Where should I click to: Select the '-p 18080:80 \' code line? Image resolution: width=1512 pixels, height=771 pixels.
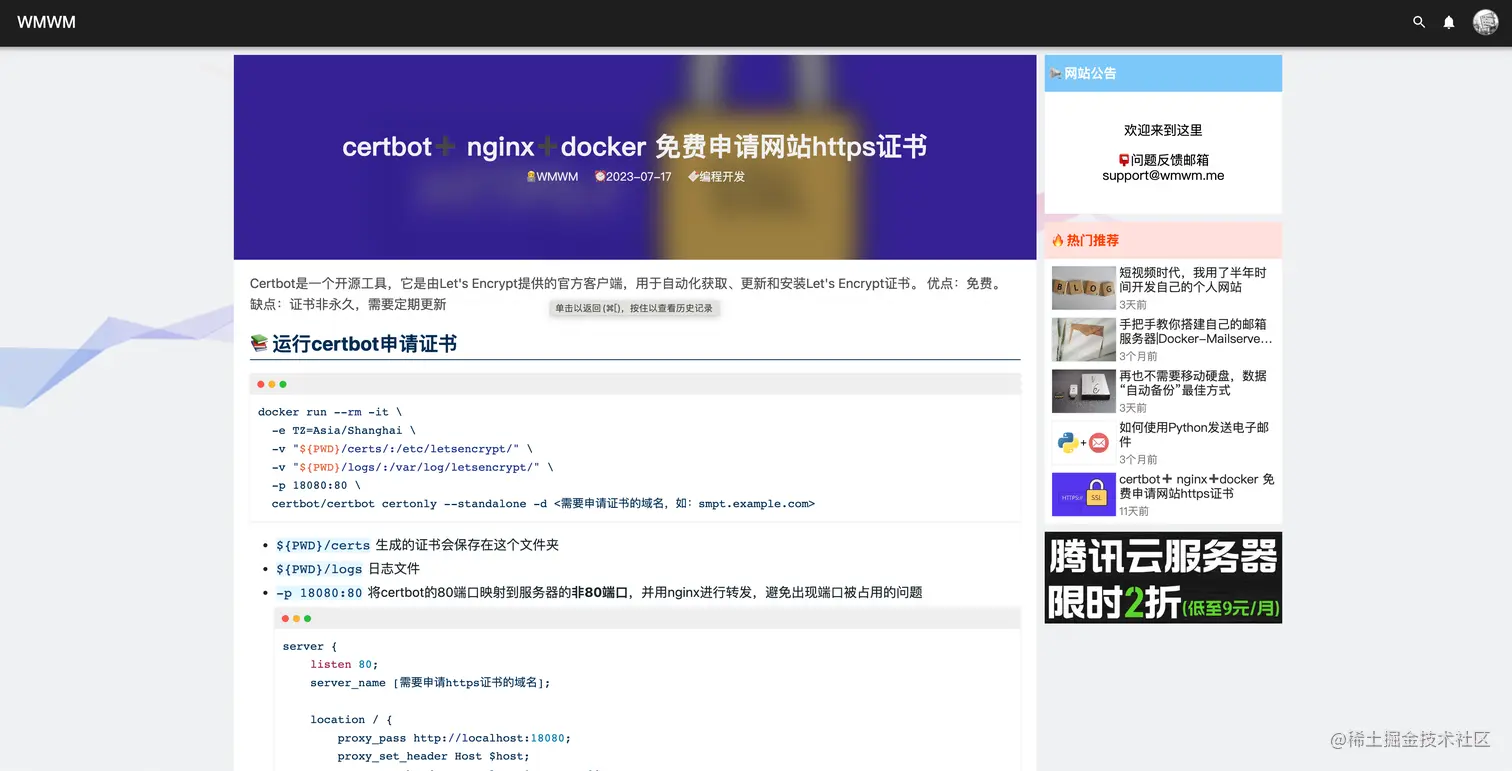pyautogui.click(x=316, y=485)
